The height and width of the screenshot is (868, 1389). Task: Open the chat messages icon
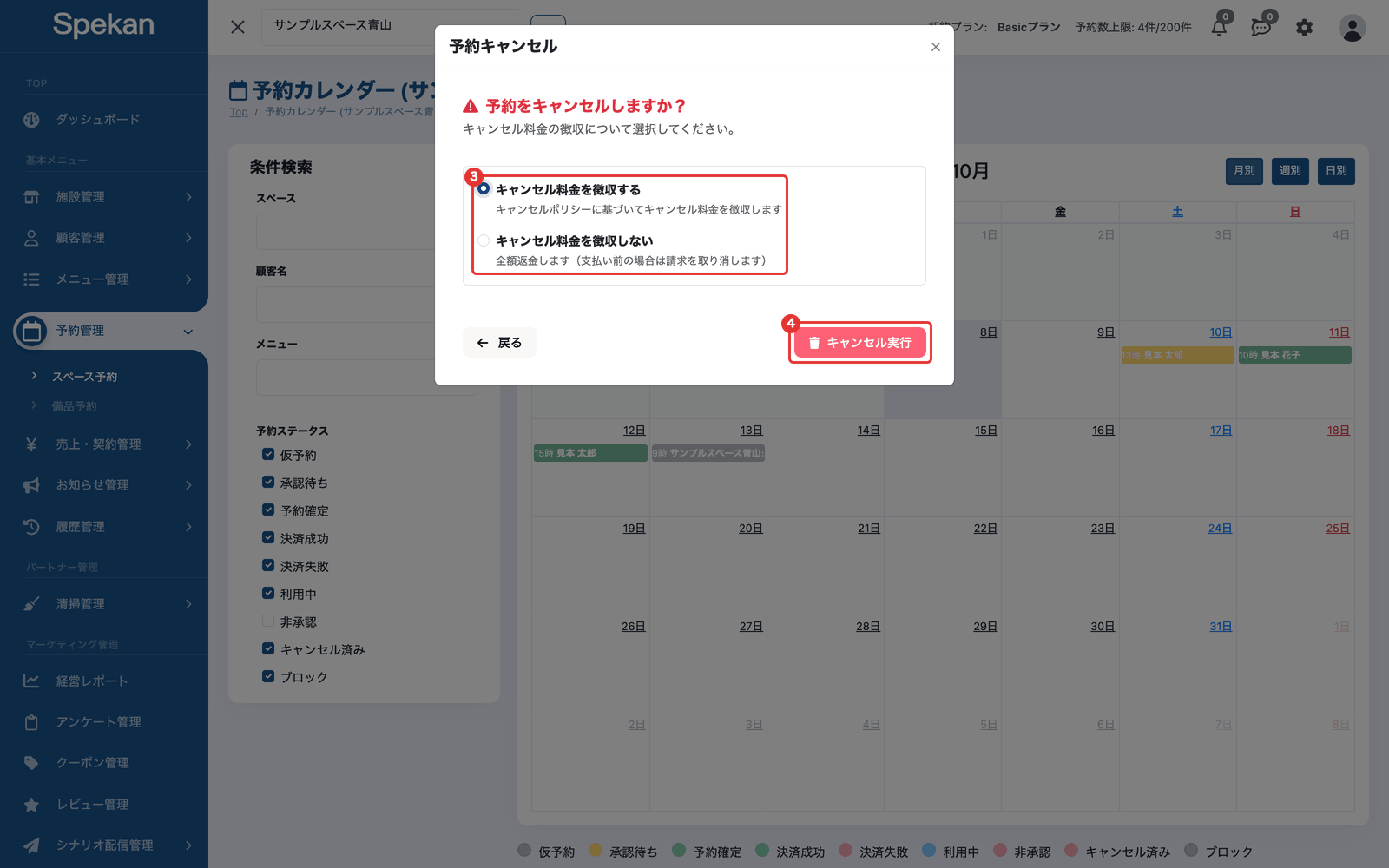tap(1261, 28)
